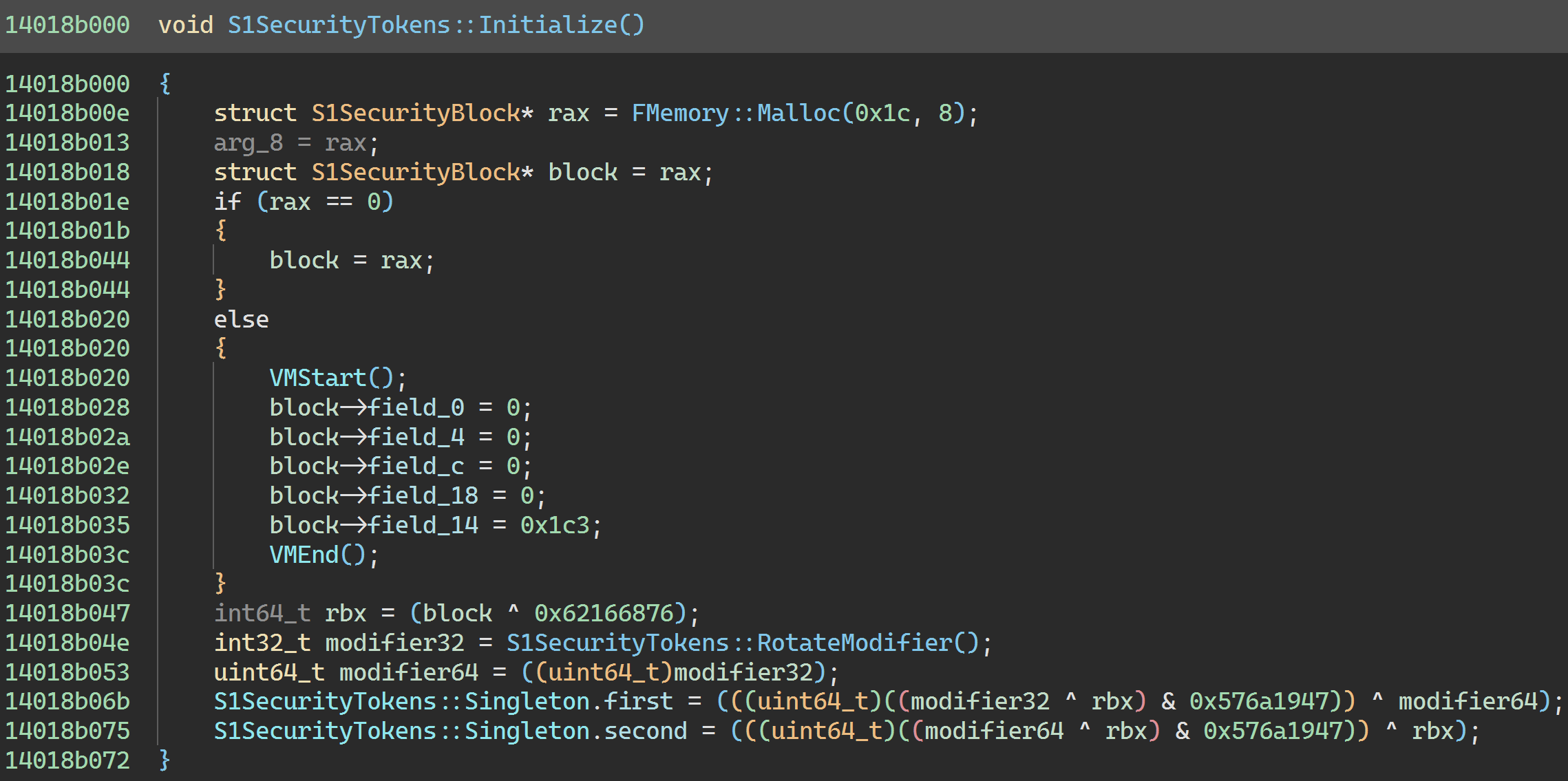Click the else keyword

[x=241, y=319]
